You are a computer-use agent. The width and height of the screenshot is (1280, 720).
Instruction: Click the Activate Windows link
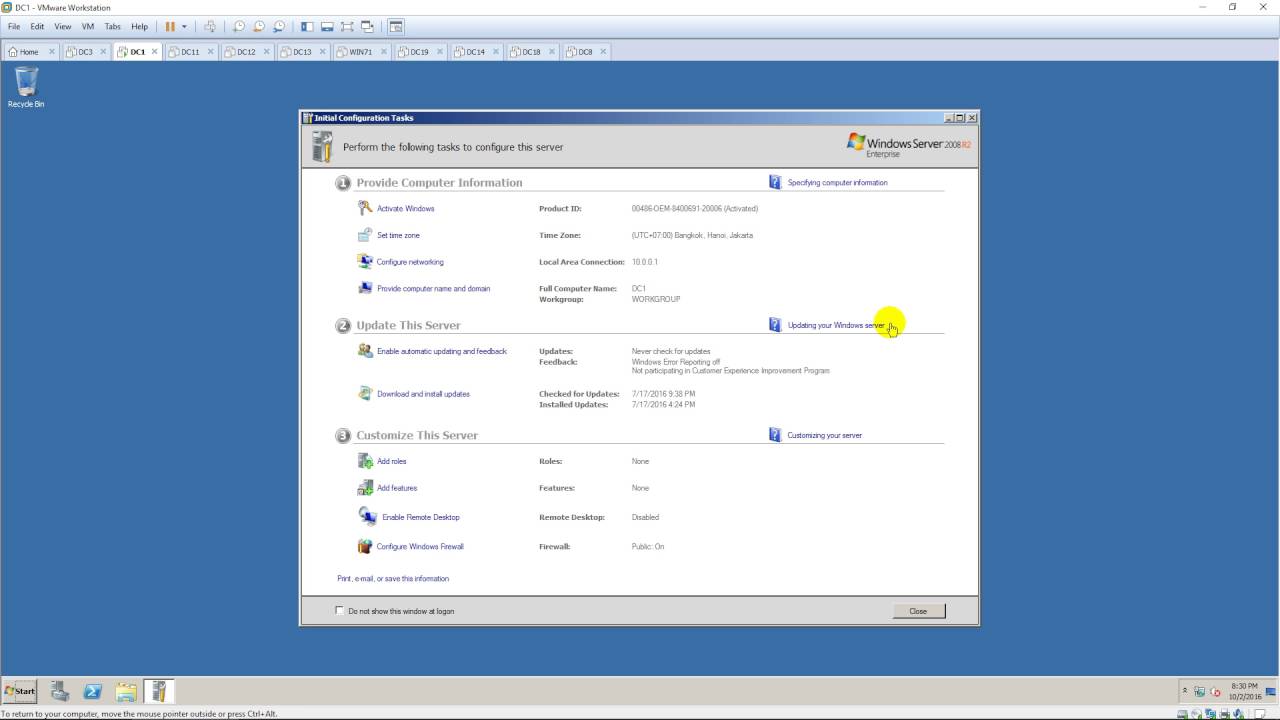coord(405,209)
